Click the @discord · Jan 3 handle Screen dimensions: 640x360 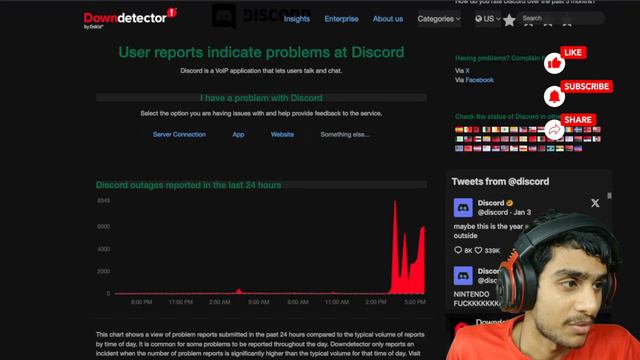pos(504,212)
